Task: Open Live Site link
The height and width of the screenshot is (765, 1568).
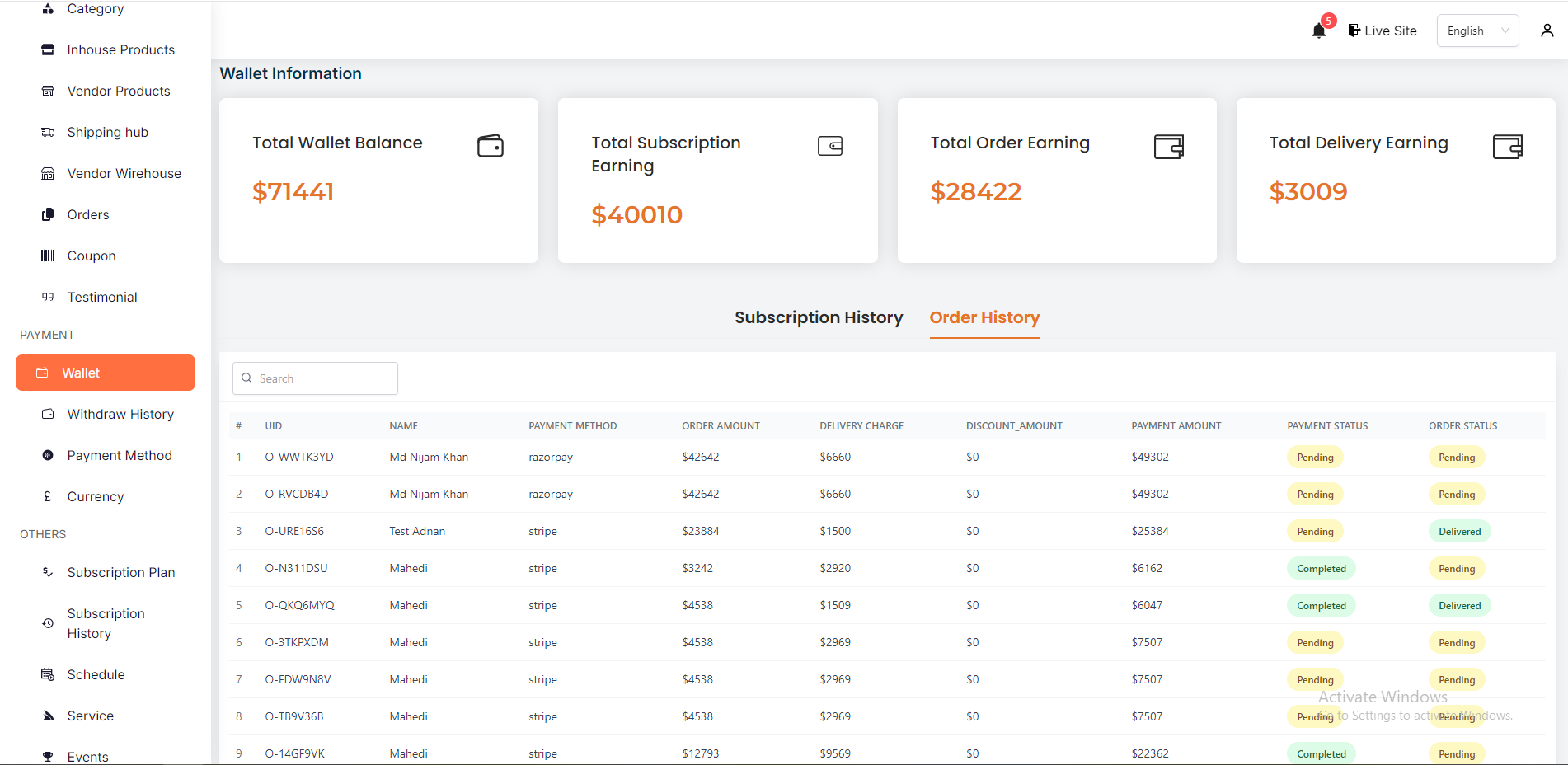Action: 1383,31
